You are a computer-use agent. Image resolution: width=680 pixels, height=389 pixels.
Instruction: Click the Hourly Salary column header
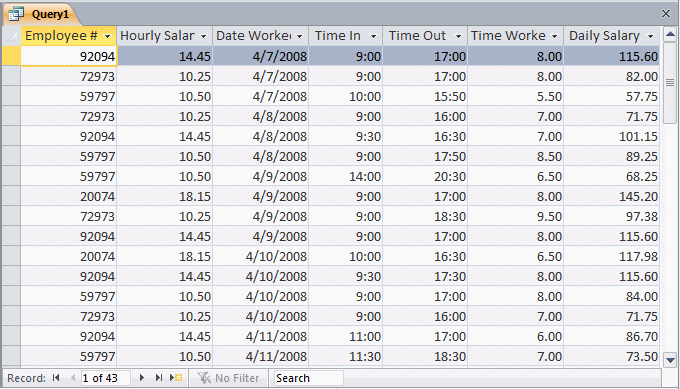[165, 36]
